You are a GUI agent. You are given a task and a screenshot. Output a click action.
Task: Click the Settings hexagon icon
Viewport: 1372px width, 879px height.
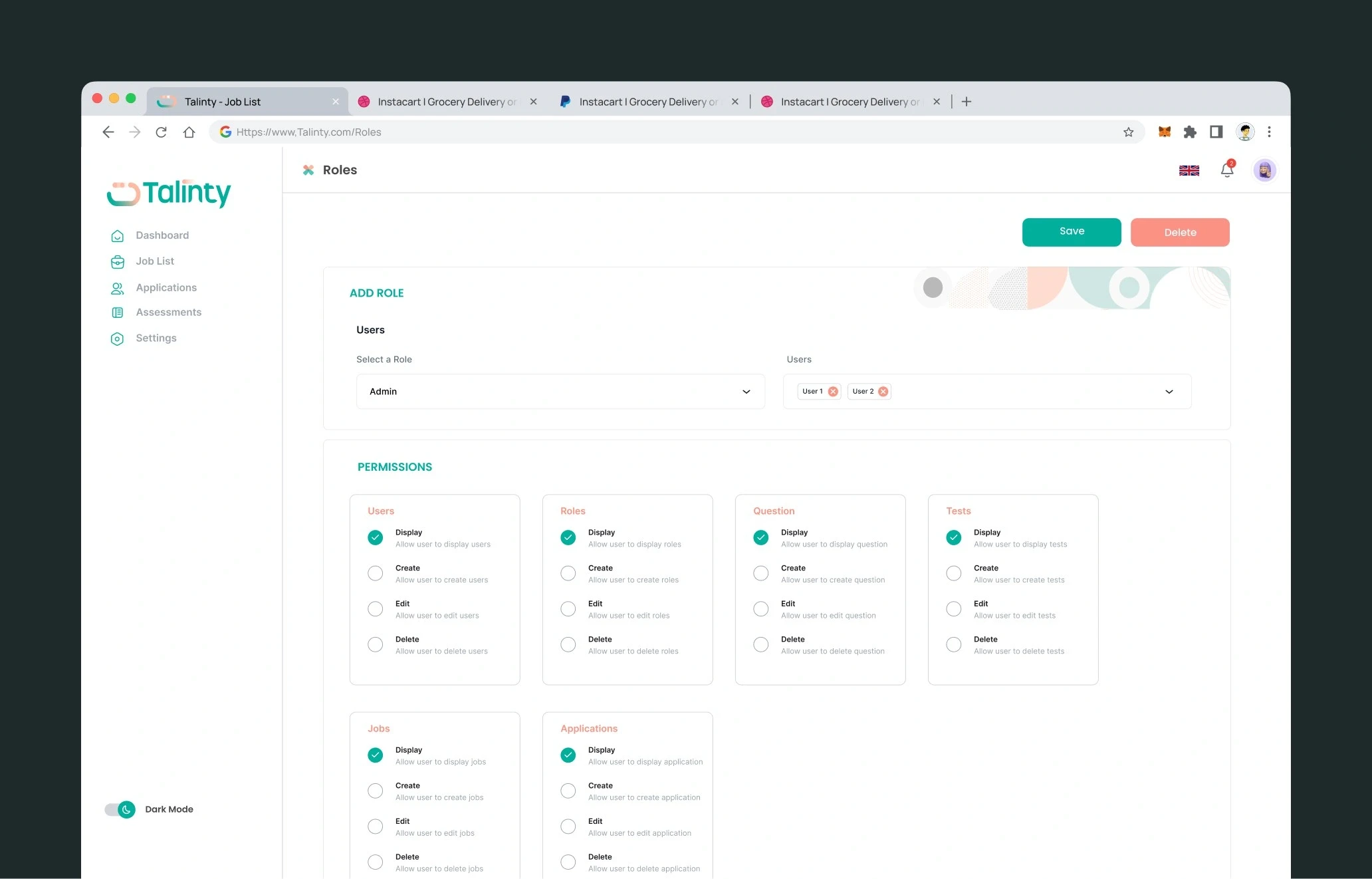[117, 339]
